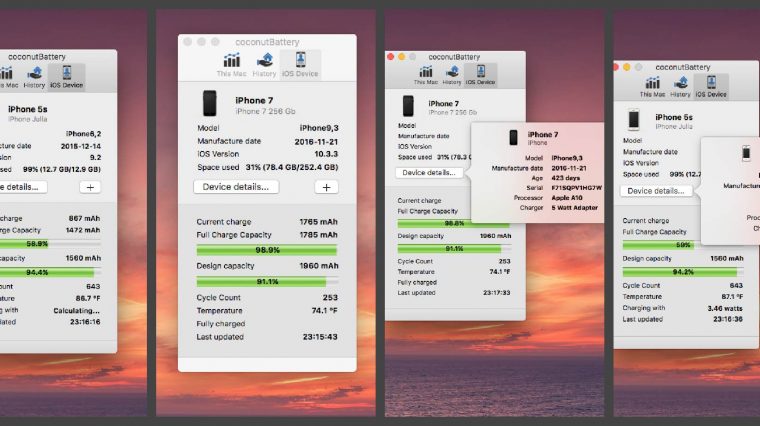
Task: Click 'Calculating...' charging status
Action: [77, 311]
